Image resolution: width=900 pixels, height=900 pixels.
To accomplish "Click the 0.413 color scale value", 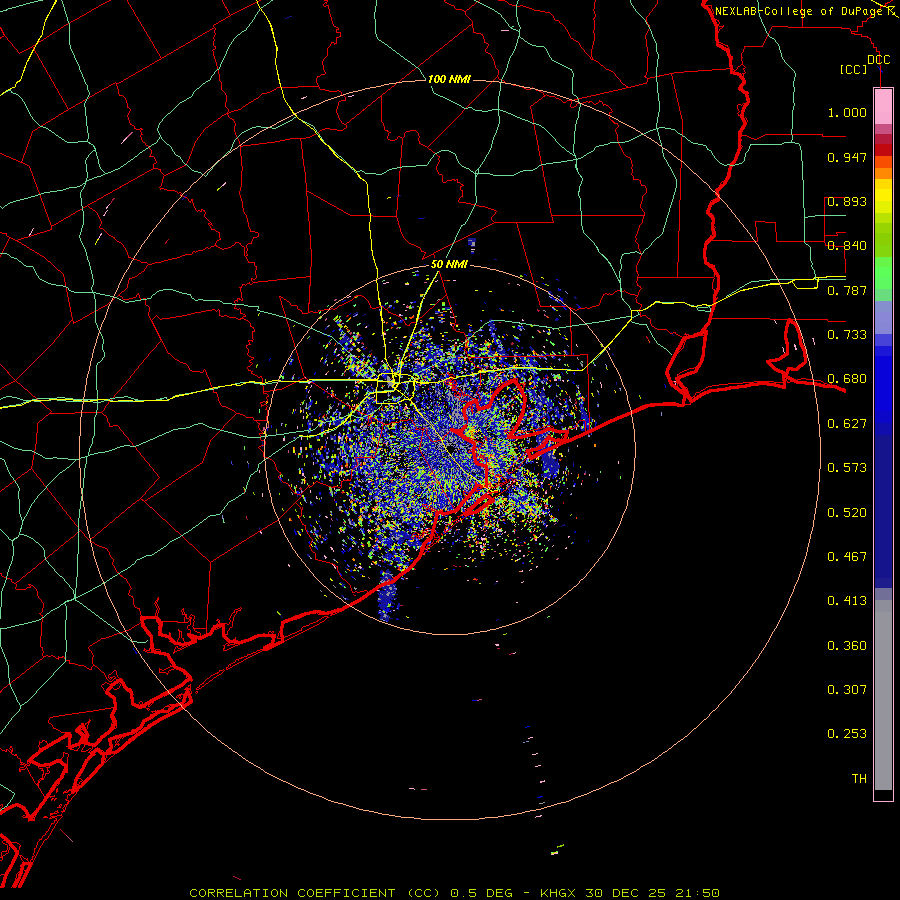I will (847, 601).
